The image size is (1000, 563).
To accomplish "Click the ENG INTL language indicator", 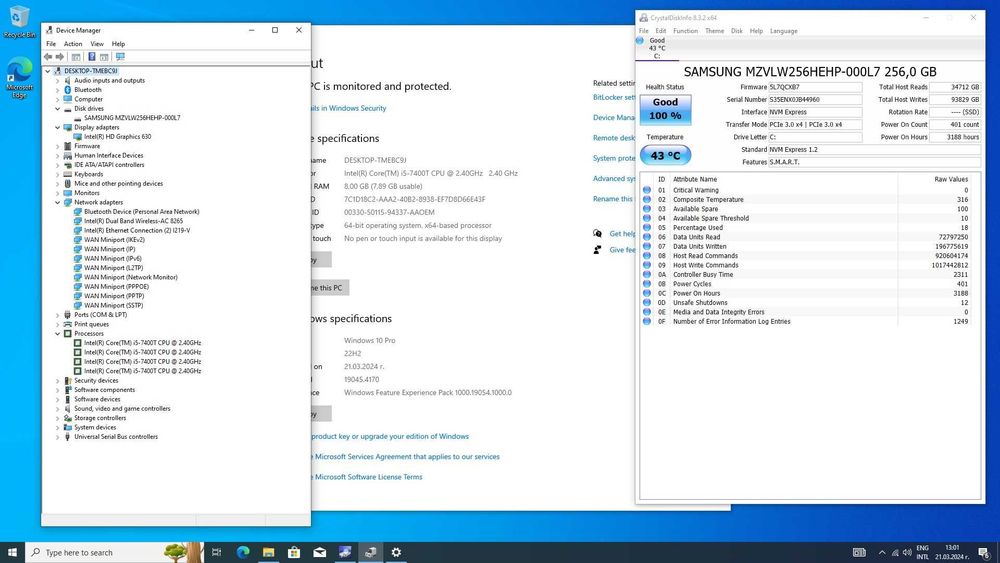I will [x=922, y=552].
